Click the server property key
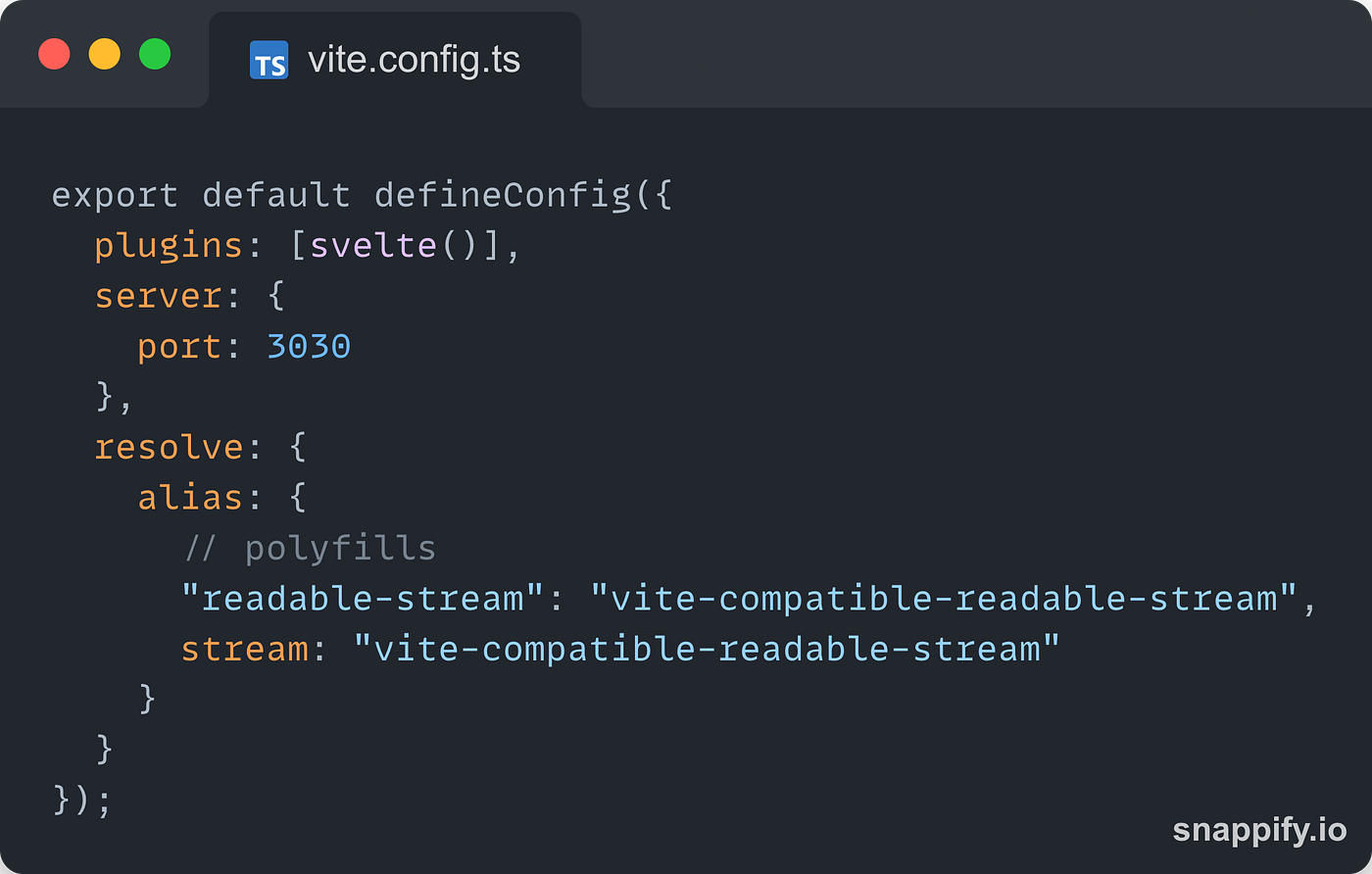The height and width of the screenshot is (874, 1372). [x=158, y=296]
